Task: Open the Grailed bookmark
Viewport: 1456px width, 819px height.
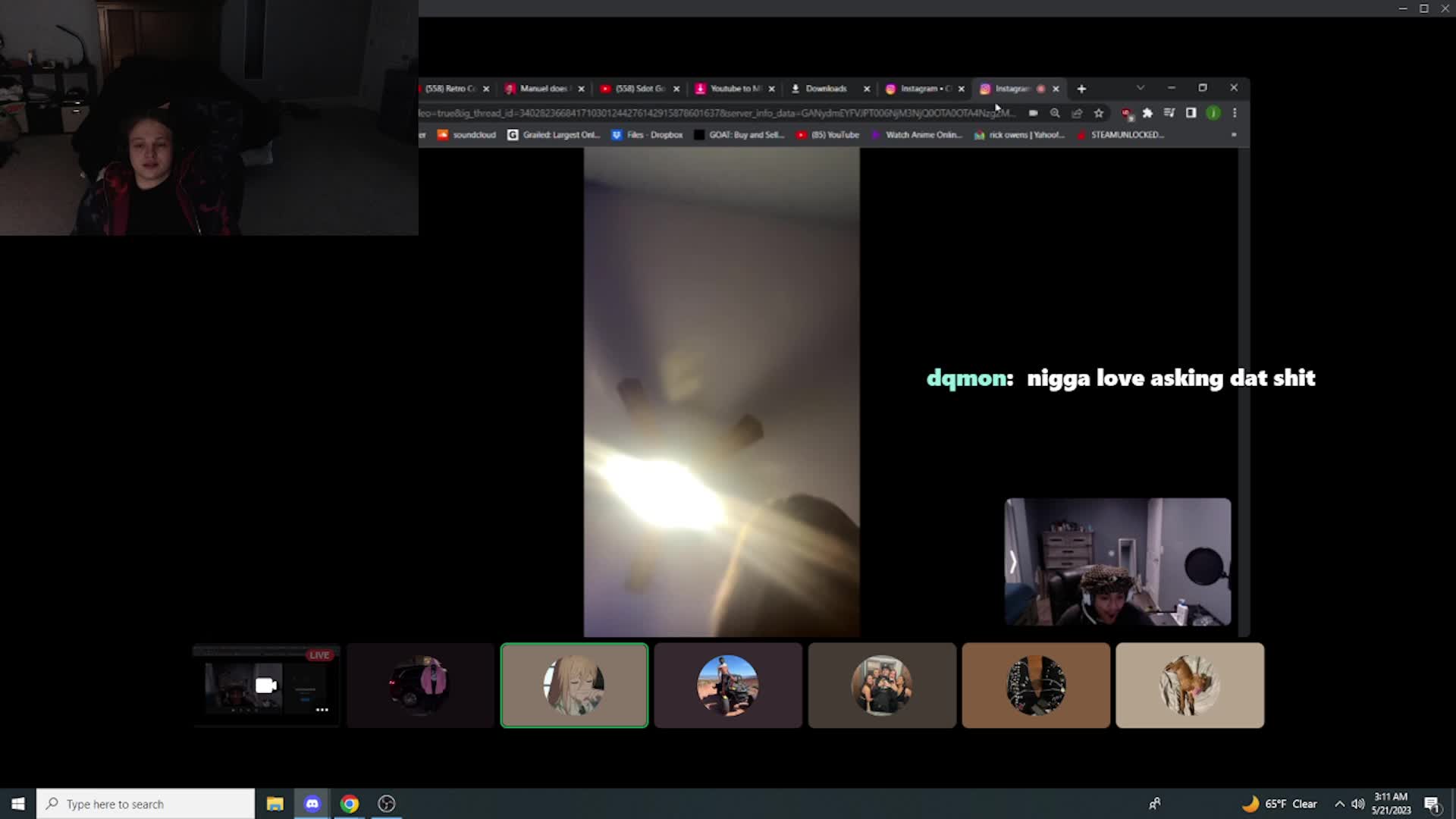Action: (x=554, y=135)
